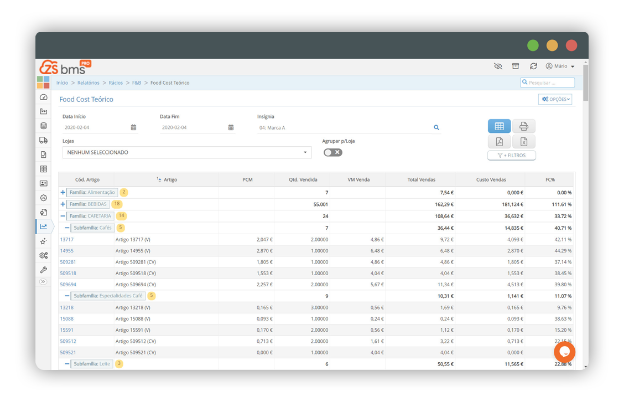Open the orange chat support bubble
Viewport: 624px width, 402px height.
564,351
